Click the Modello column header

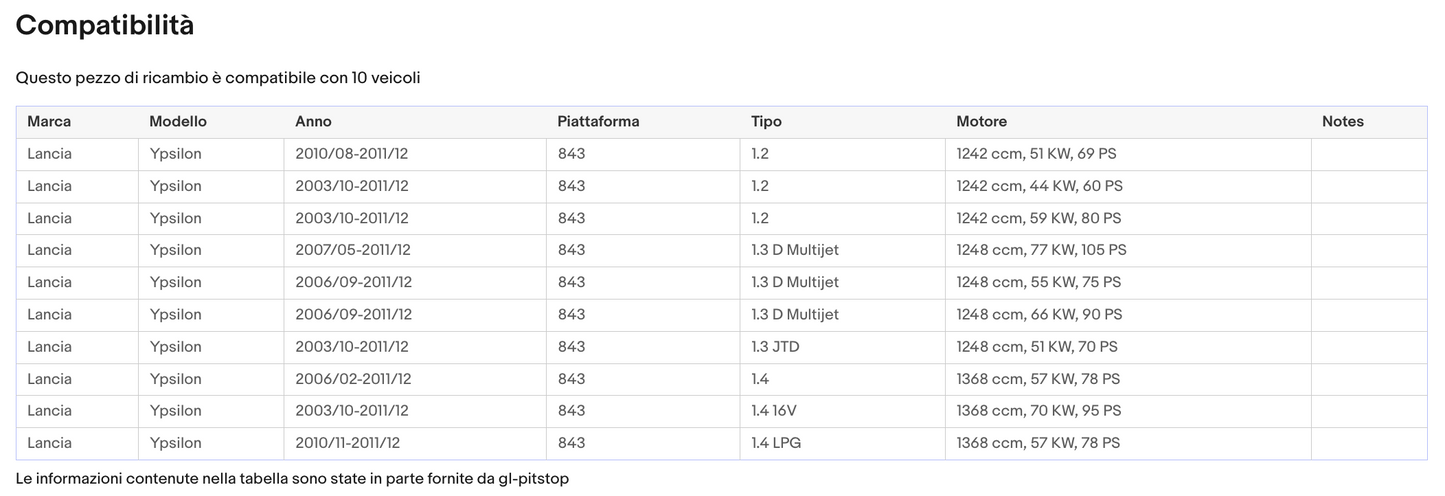click(x=178, y=122)
